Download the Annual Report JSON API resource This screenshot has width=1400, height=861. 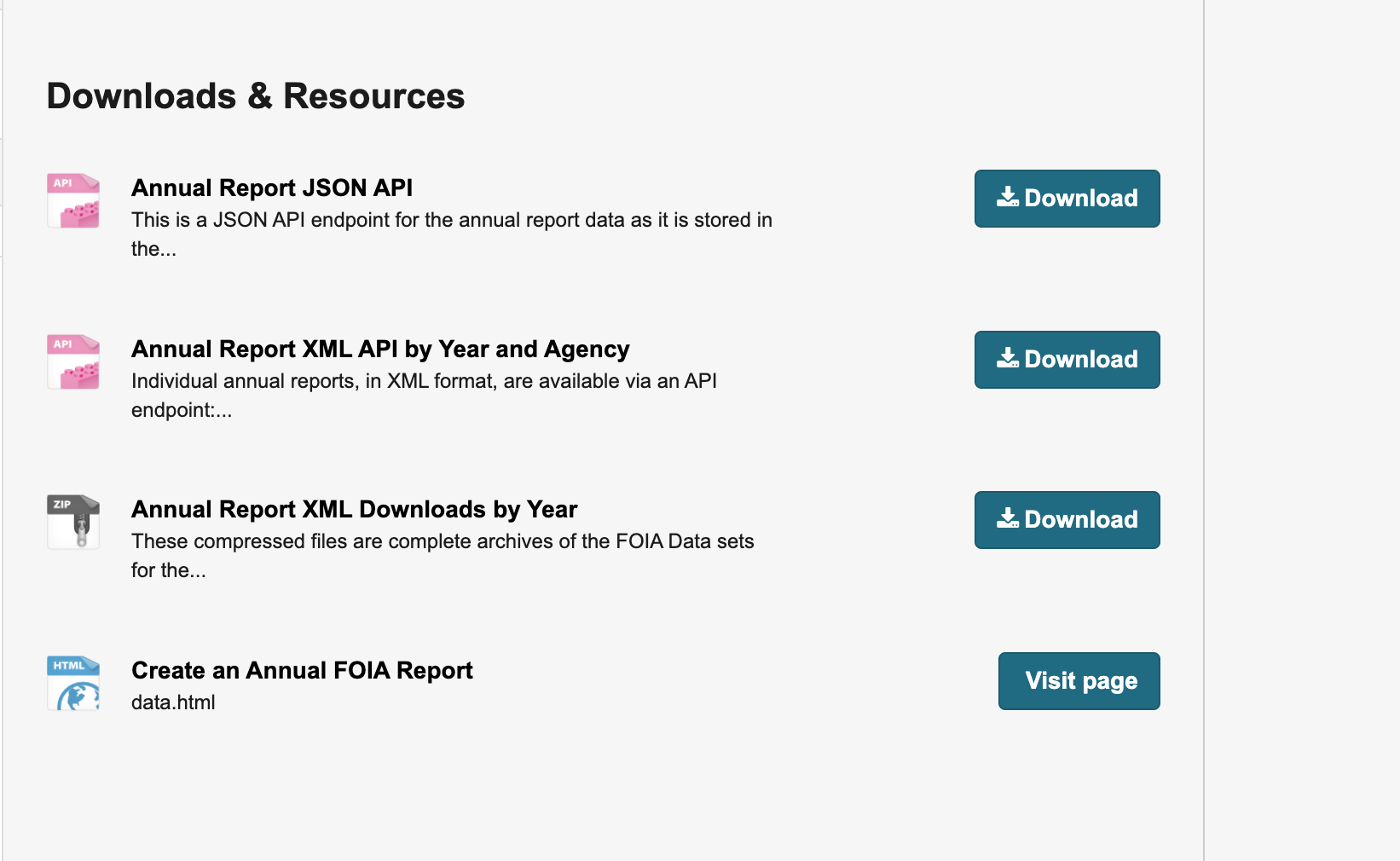1067,199
